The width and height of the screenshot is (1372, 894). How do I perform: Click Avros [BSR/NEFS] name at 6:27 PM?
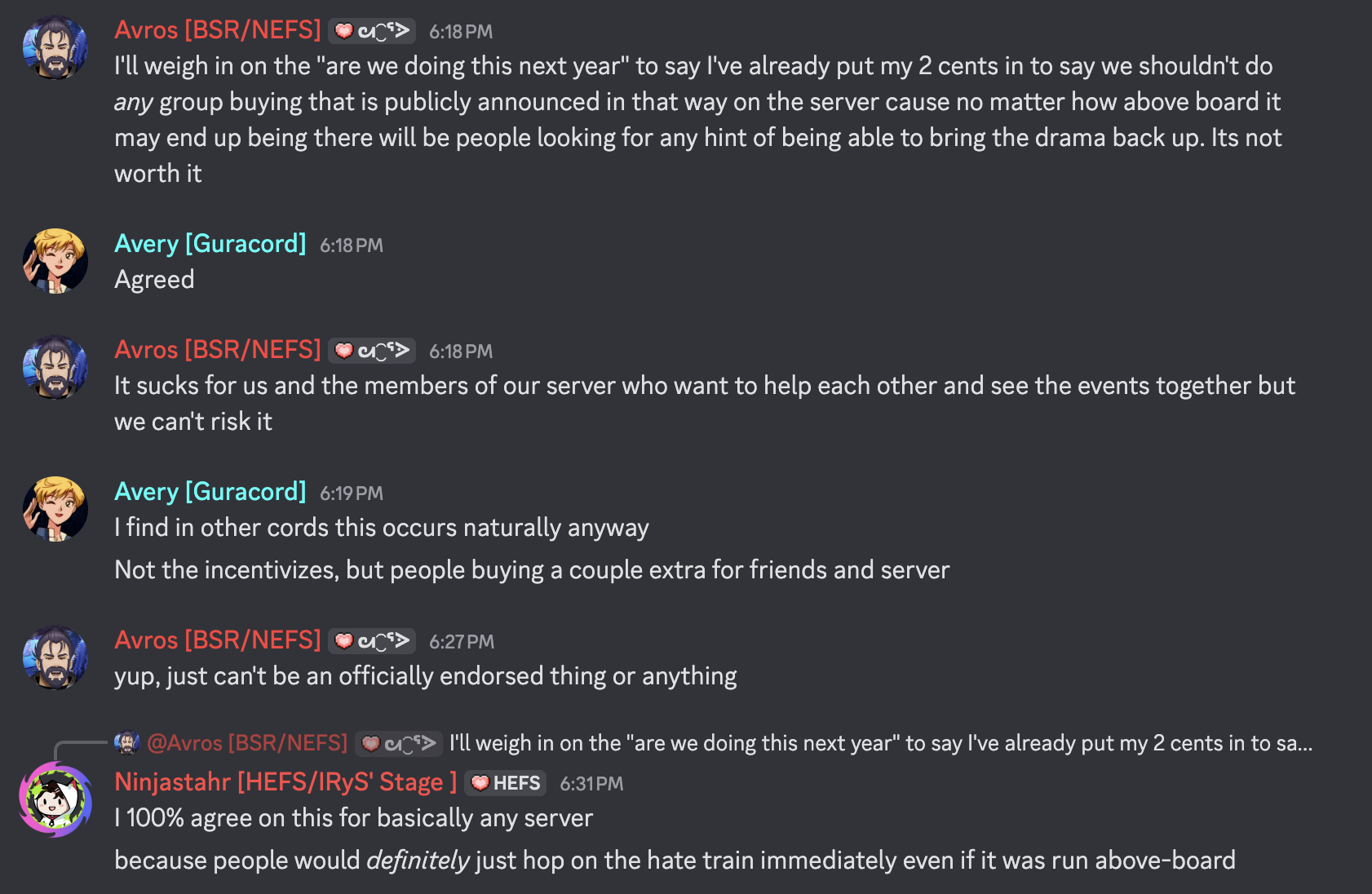pyautogui.click(x=217, y=640)
